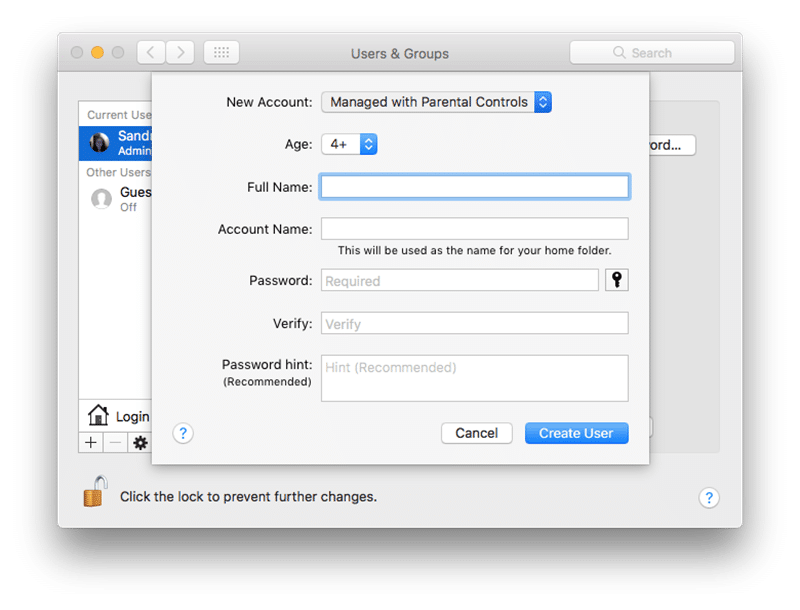The height and width of the screenshot is (610, 800).
Task: Click the Cancel button
Action: tap(476, 433)
